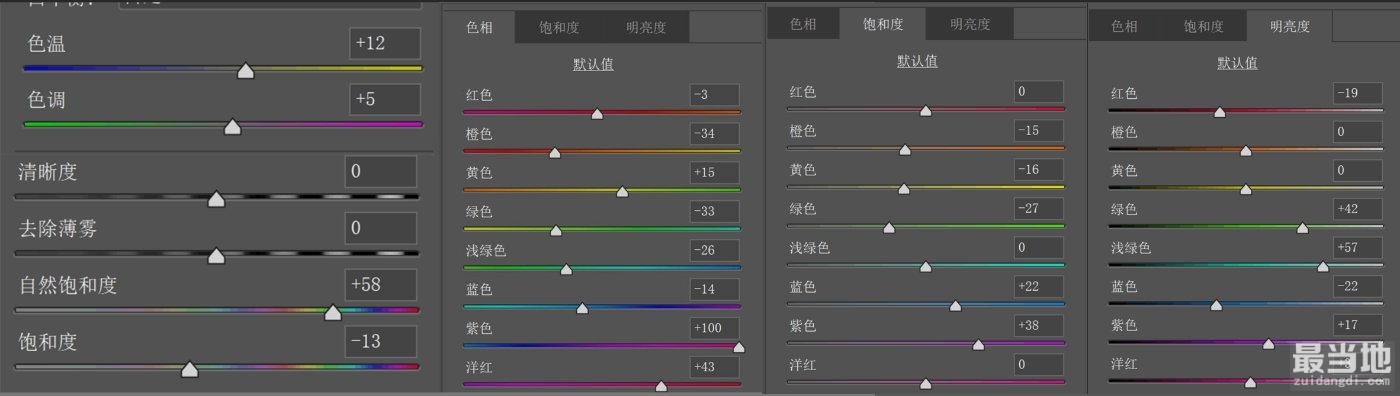The height and width of the screenshot is (396, 1400).
Task: Click the hue panel 黄色 slider handle
Action: pos(621,192)
